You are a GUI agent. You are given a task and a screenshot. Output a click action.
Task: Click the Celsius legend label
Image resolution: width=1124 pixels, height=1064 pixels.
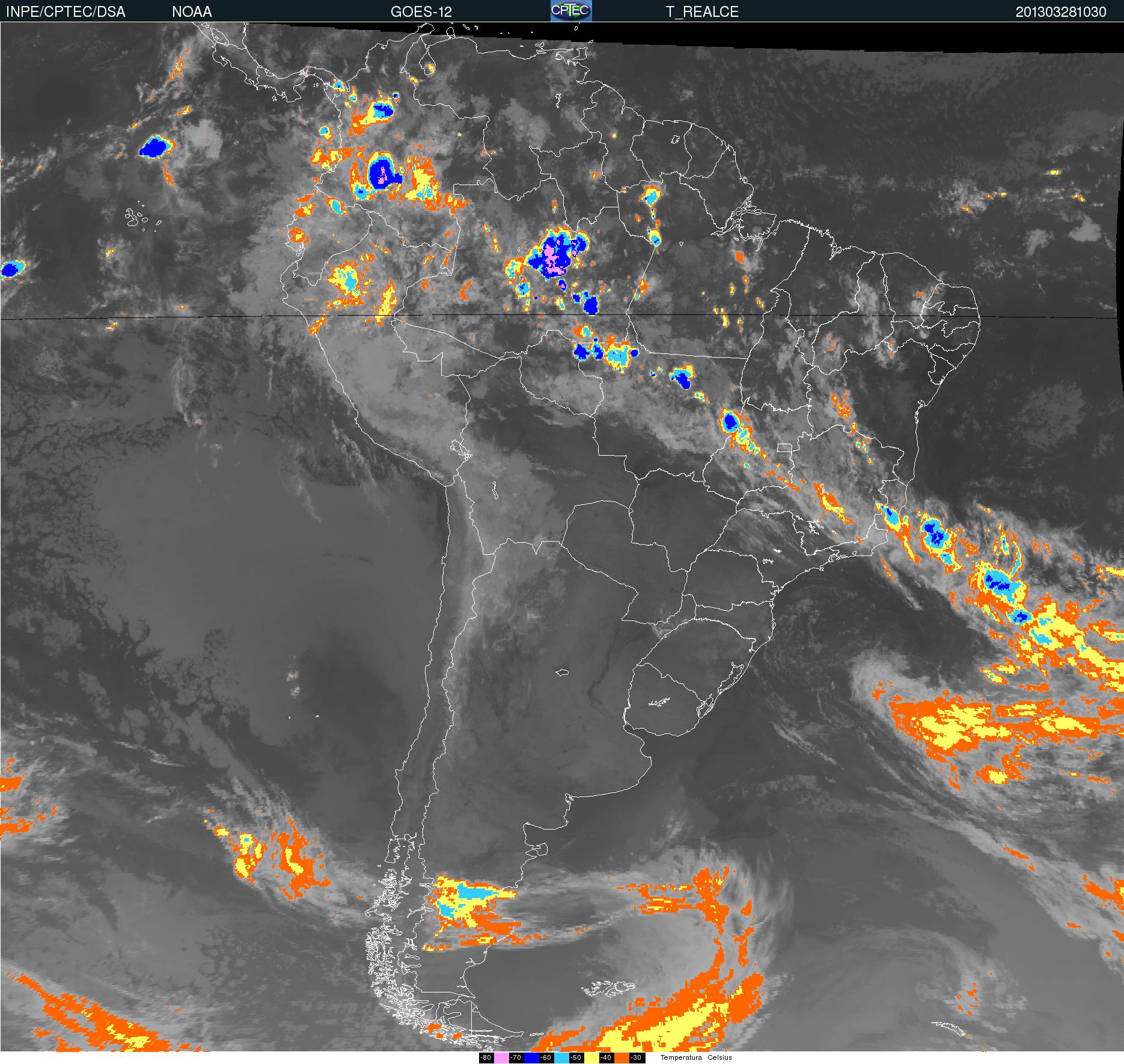coord(720,1058)
